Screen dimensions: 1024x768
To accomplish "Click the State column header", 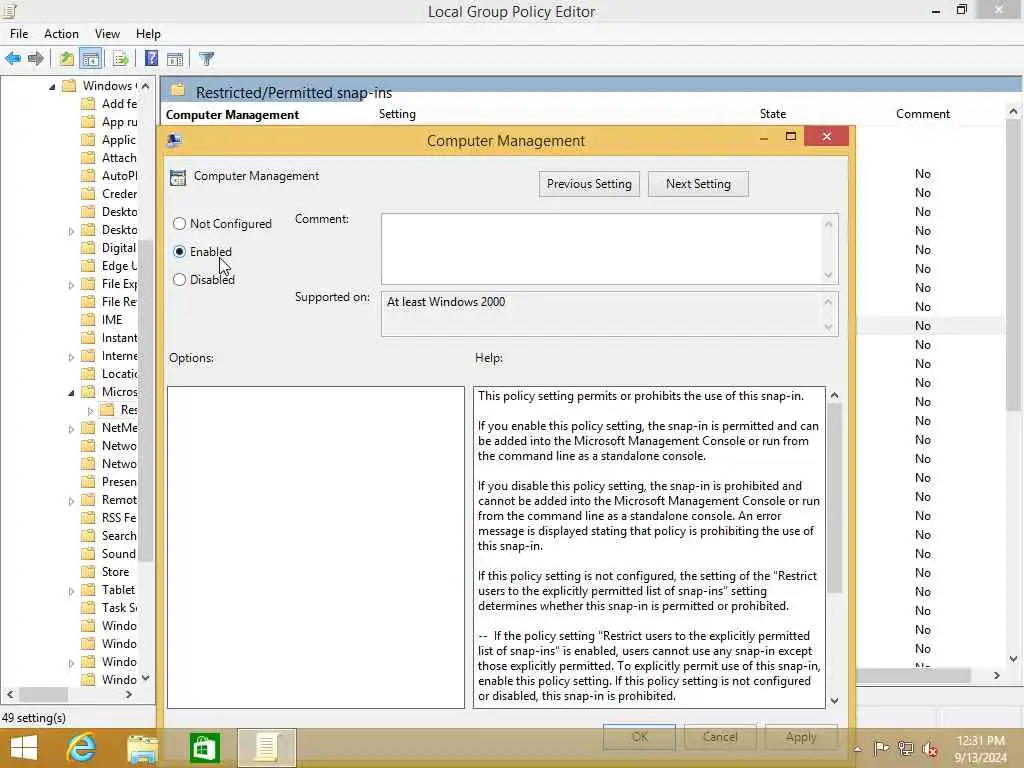I will point(773,114).
